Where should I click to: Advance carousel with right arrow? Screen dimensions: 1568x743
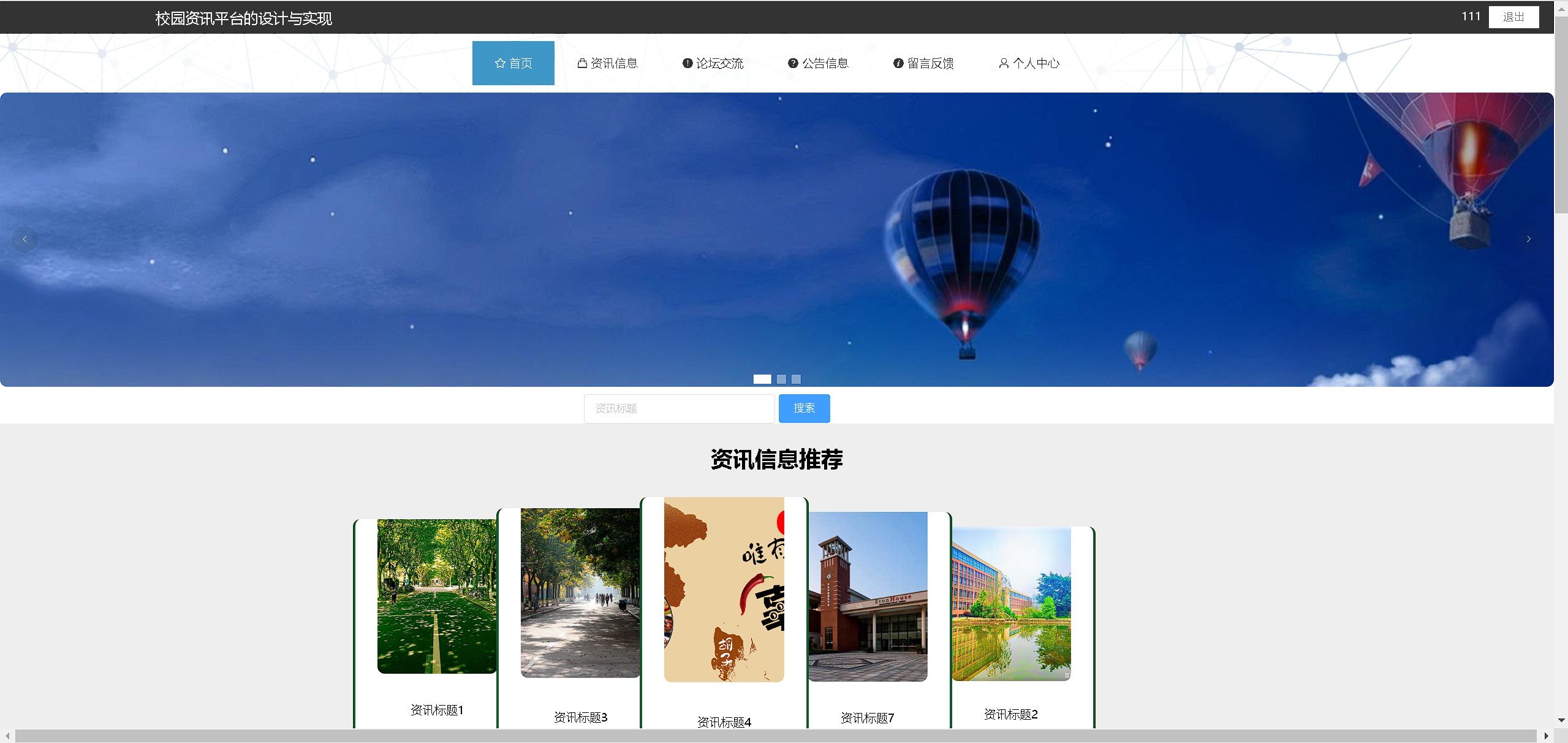click(1529, 239)
